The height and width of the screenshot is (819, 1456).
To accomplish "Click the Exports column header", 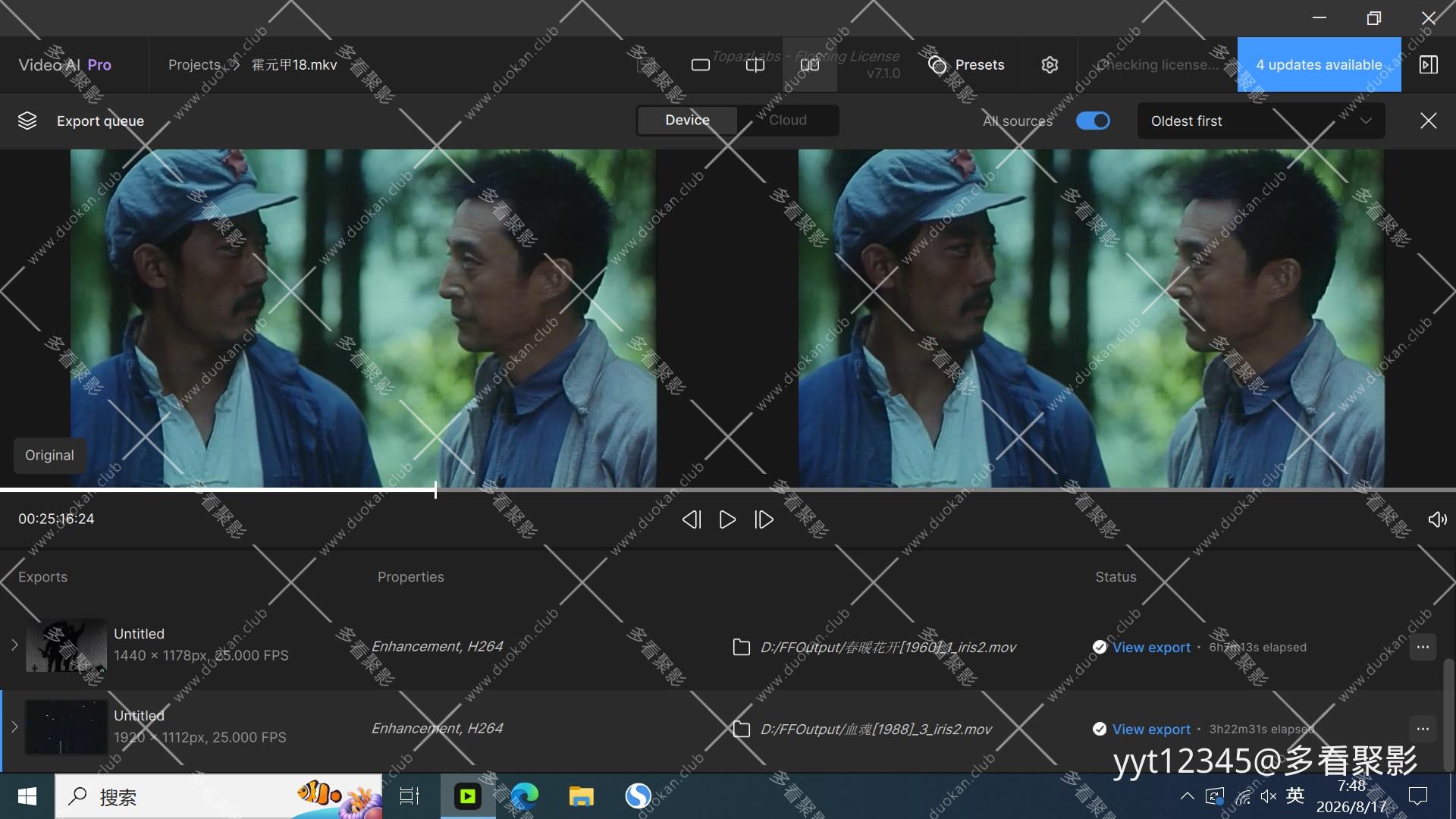I will pos(42,577).
